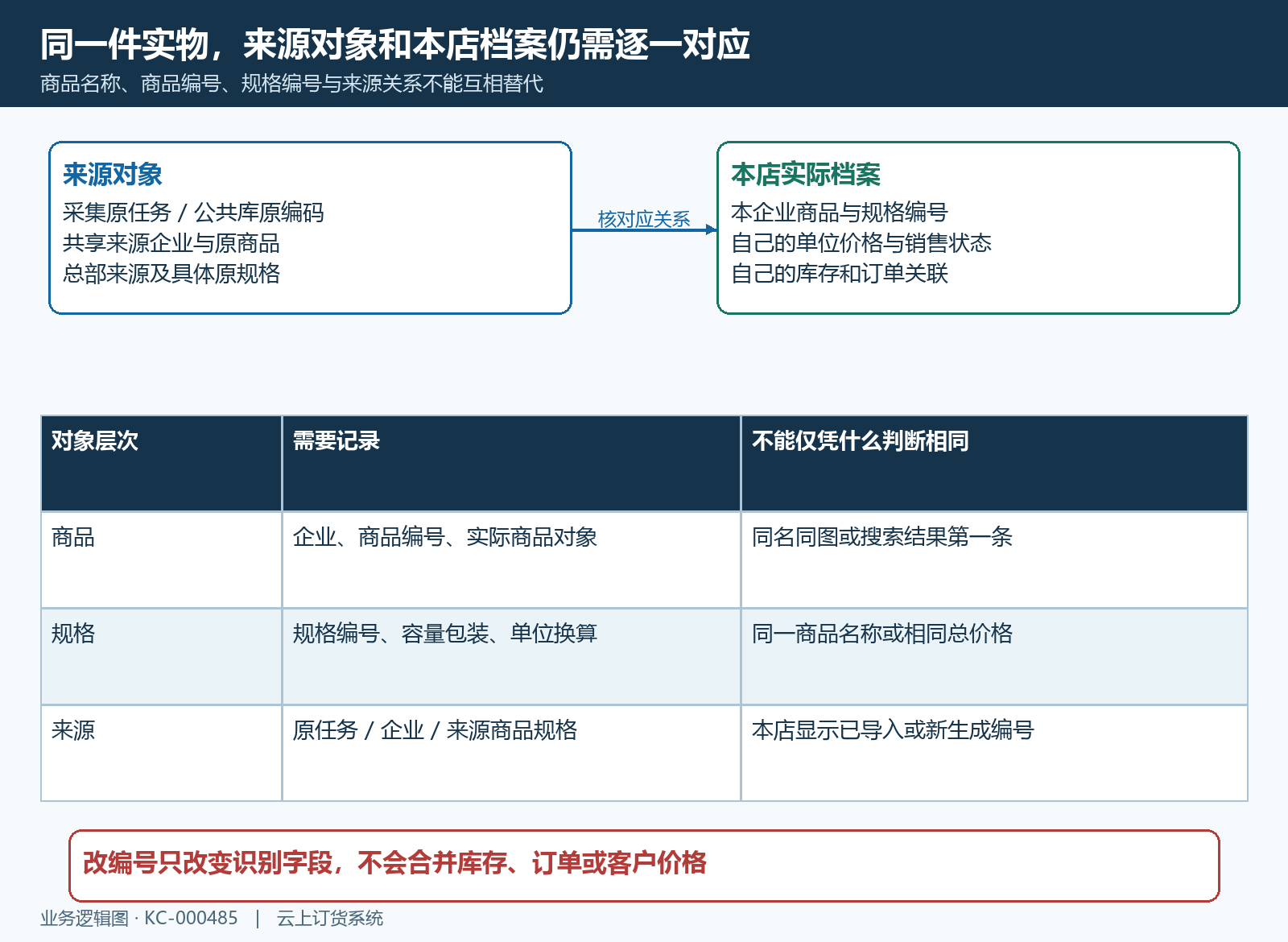Click the column header 不能仅凭什么判断相同
The height and width of the screenshot is (942, 1288).
[x=994, y=464]
